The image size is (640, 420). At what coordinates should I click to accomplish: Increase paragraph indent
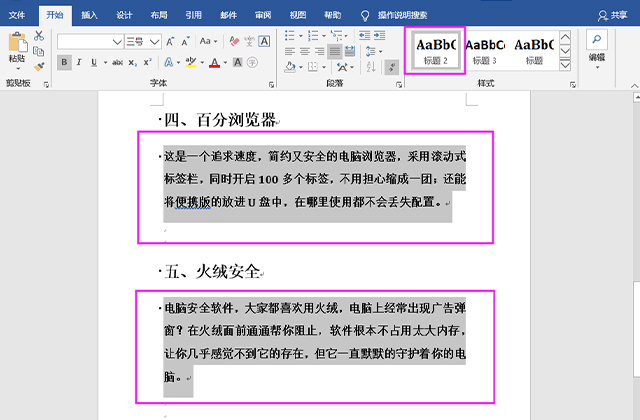tap(380, 36)
